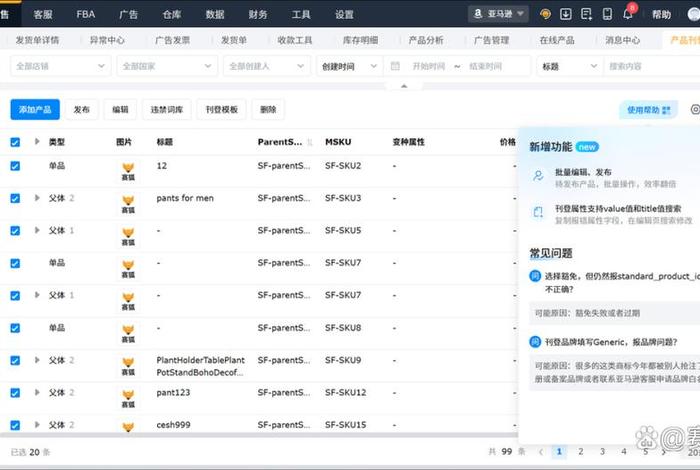Viewport: 700px width, 470px height.
Task: Click the calendar icon in date range
Action: [395, 66]
